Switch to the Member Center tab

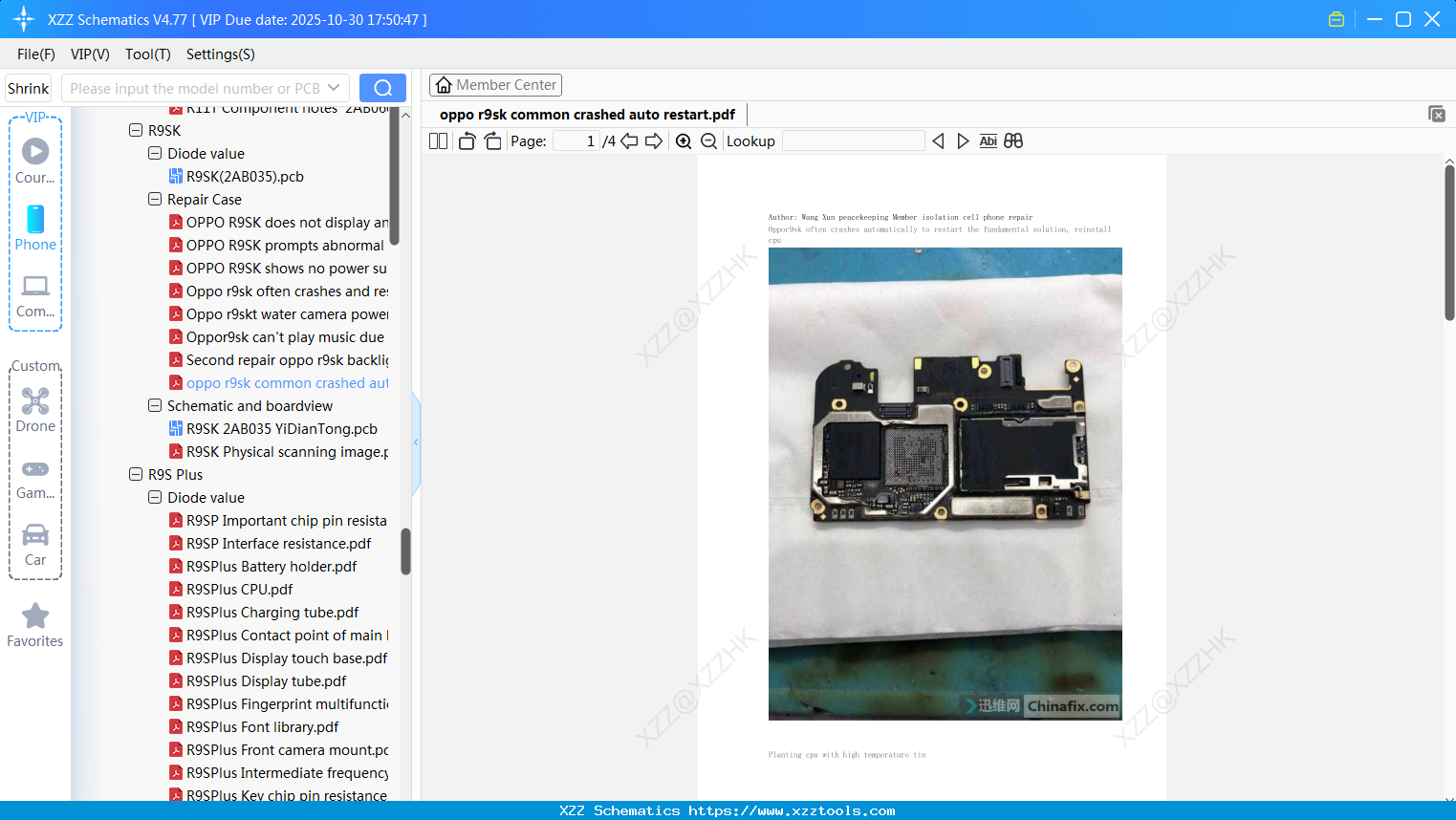click(x=495, y=85)
